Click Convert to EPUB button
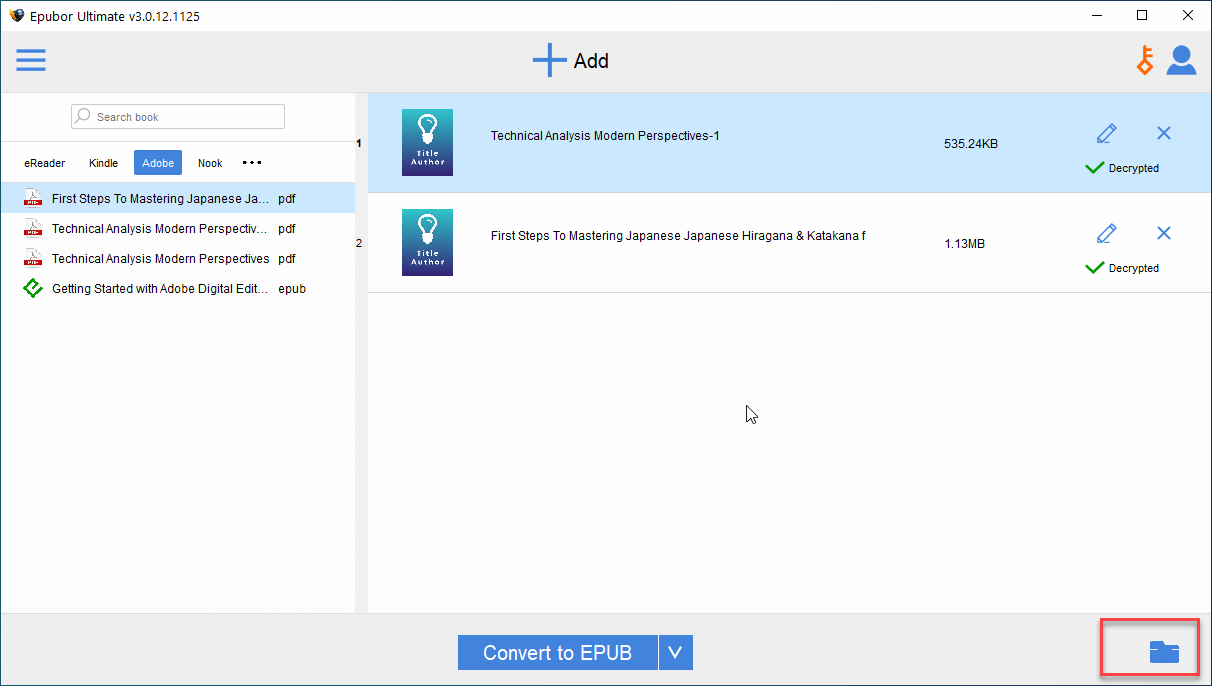Viewport: 1212px width, 686px height. [557, 652]
